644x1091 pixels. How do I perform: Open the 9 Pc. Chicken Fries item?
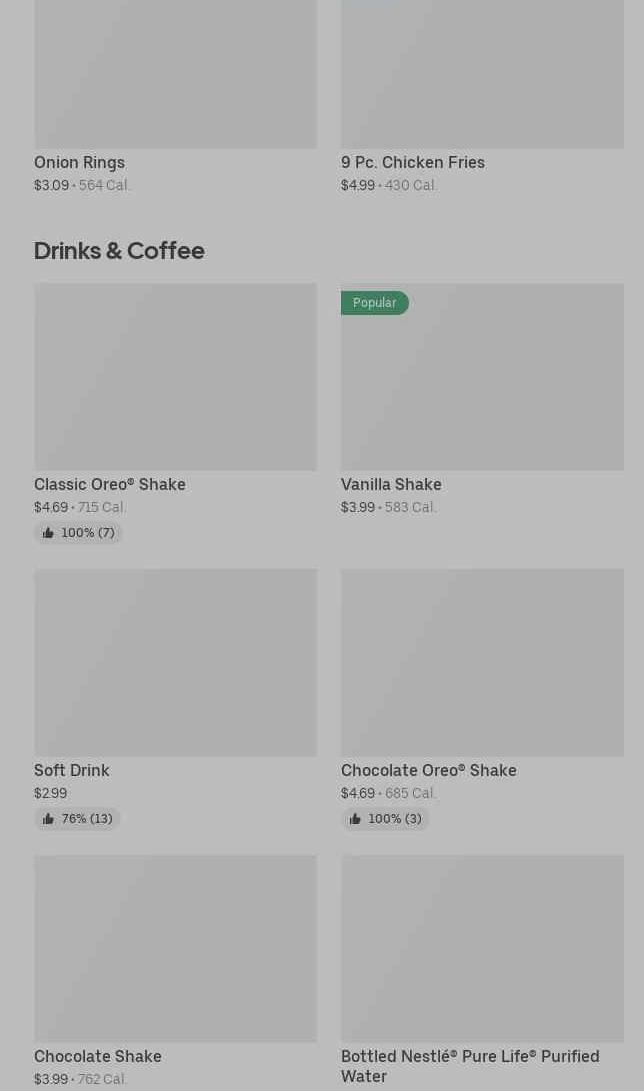[x=412, y=162]
